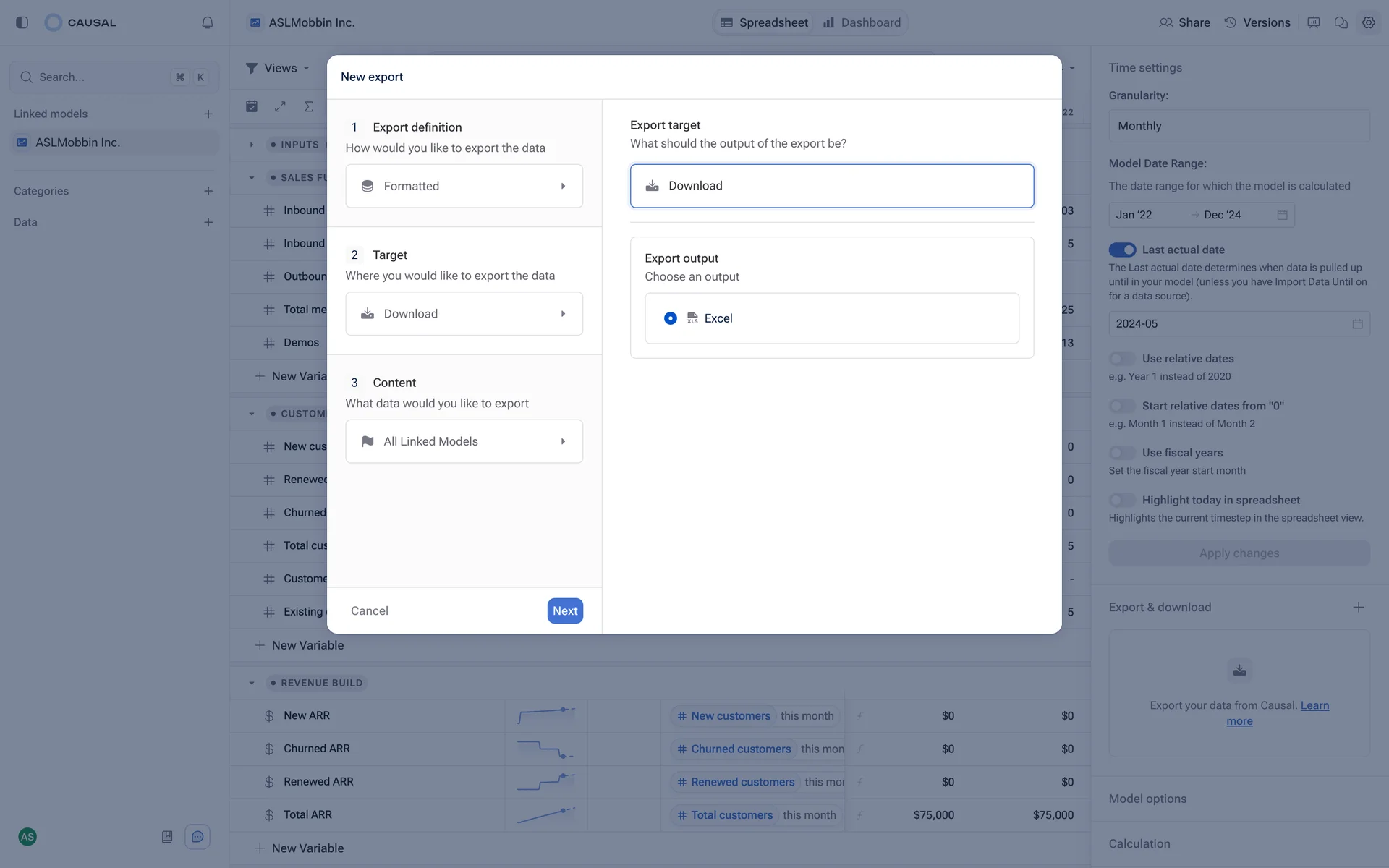1389x868 pixels.
Task: Add a new linked model plus icon
Action: (208, 114)
